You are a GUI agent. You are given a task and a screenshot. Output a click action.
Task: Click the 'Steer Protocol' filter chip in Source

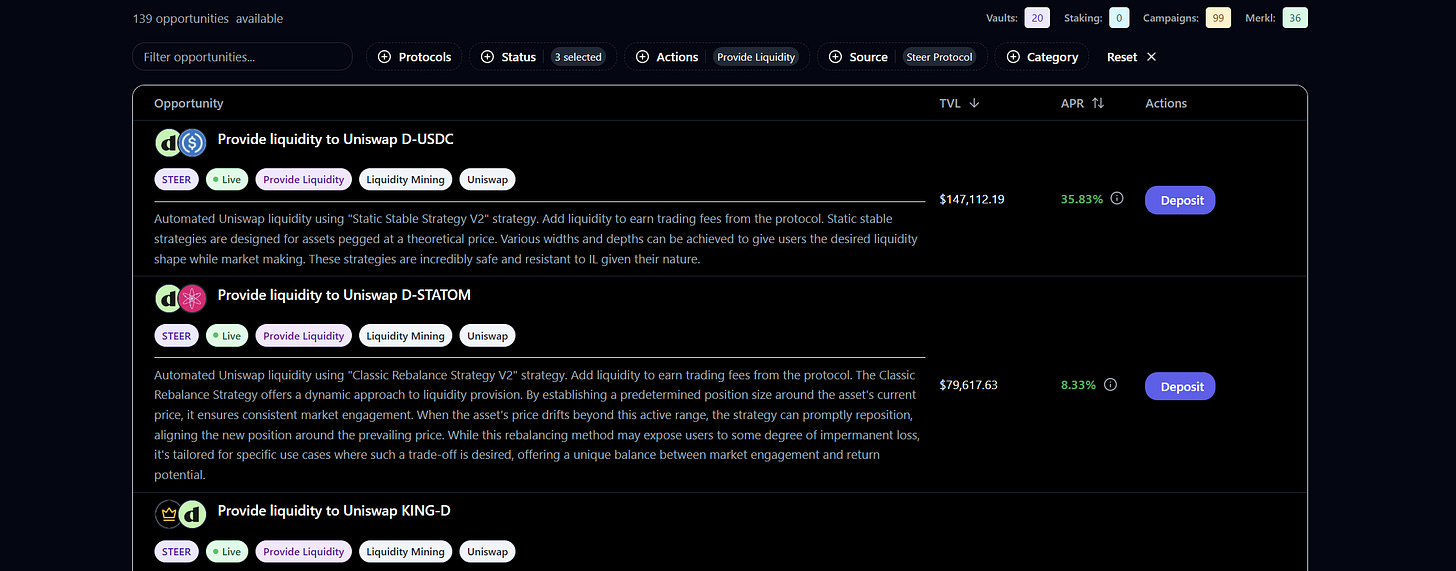(940, 57)
